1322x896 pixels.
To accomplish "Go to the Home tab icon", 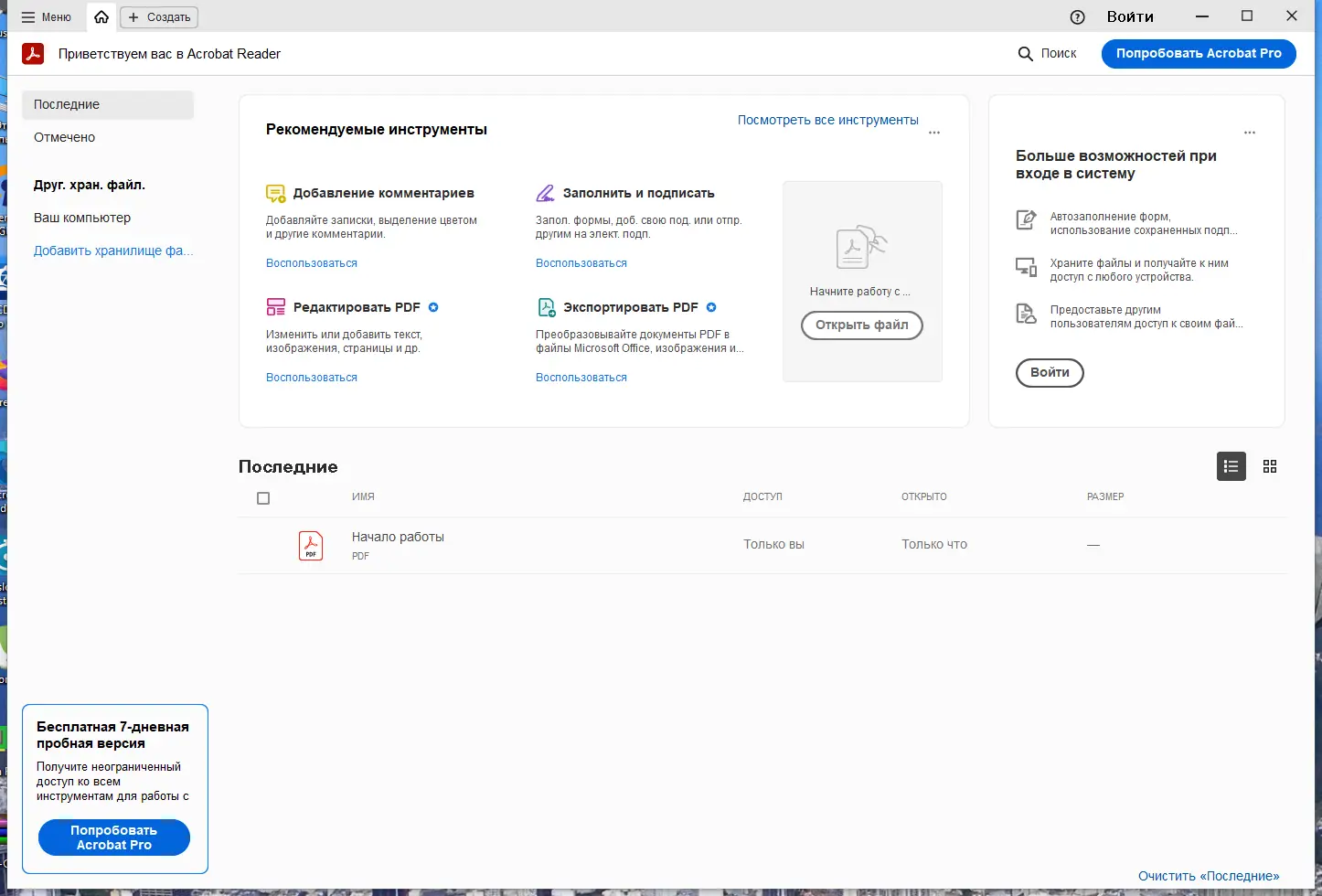I will (x=101, y=17).
